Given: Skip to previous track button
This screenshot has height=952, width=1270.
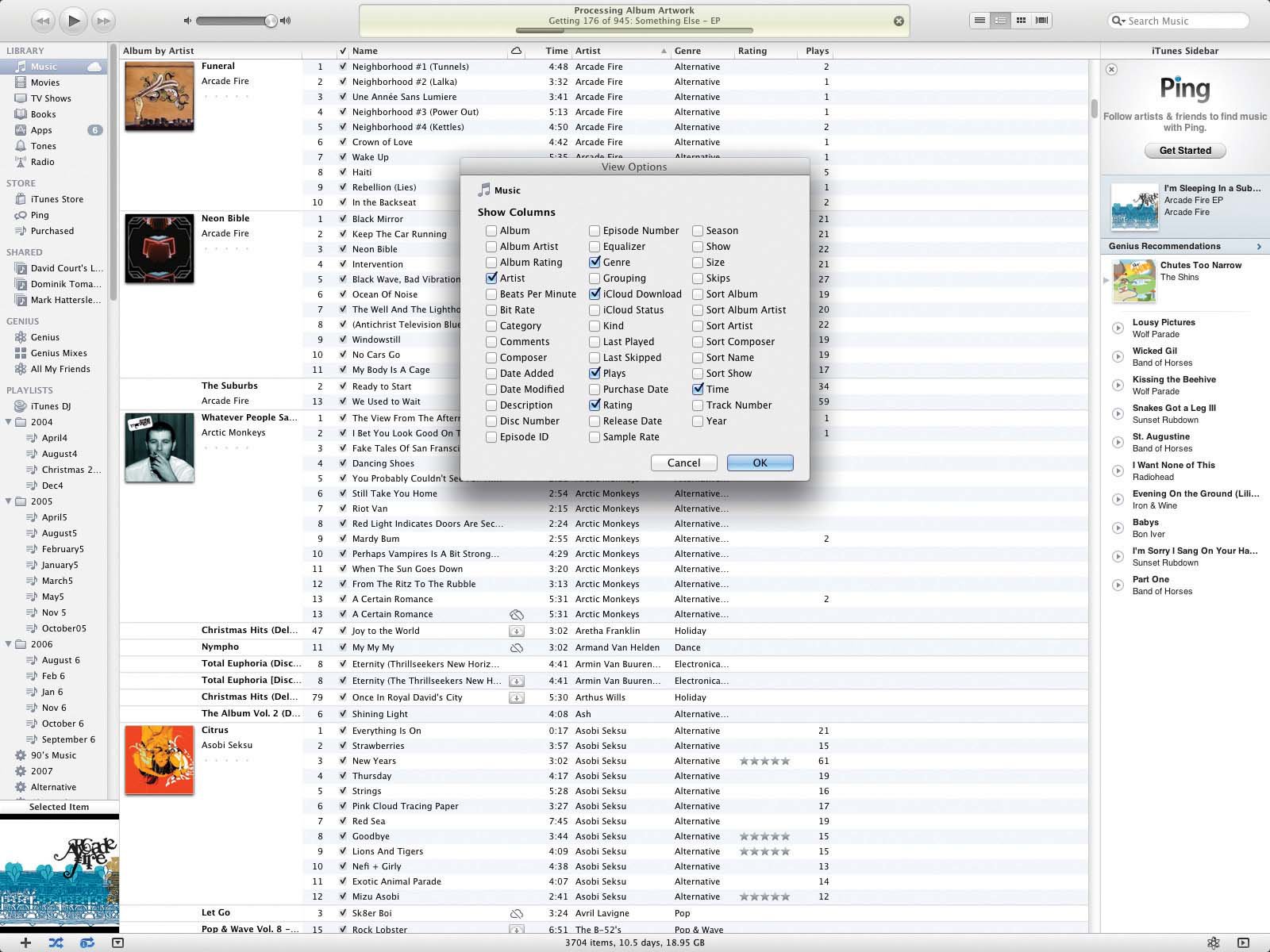Looking at the screenshot, I should coord(43,21).
